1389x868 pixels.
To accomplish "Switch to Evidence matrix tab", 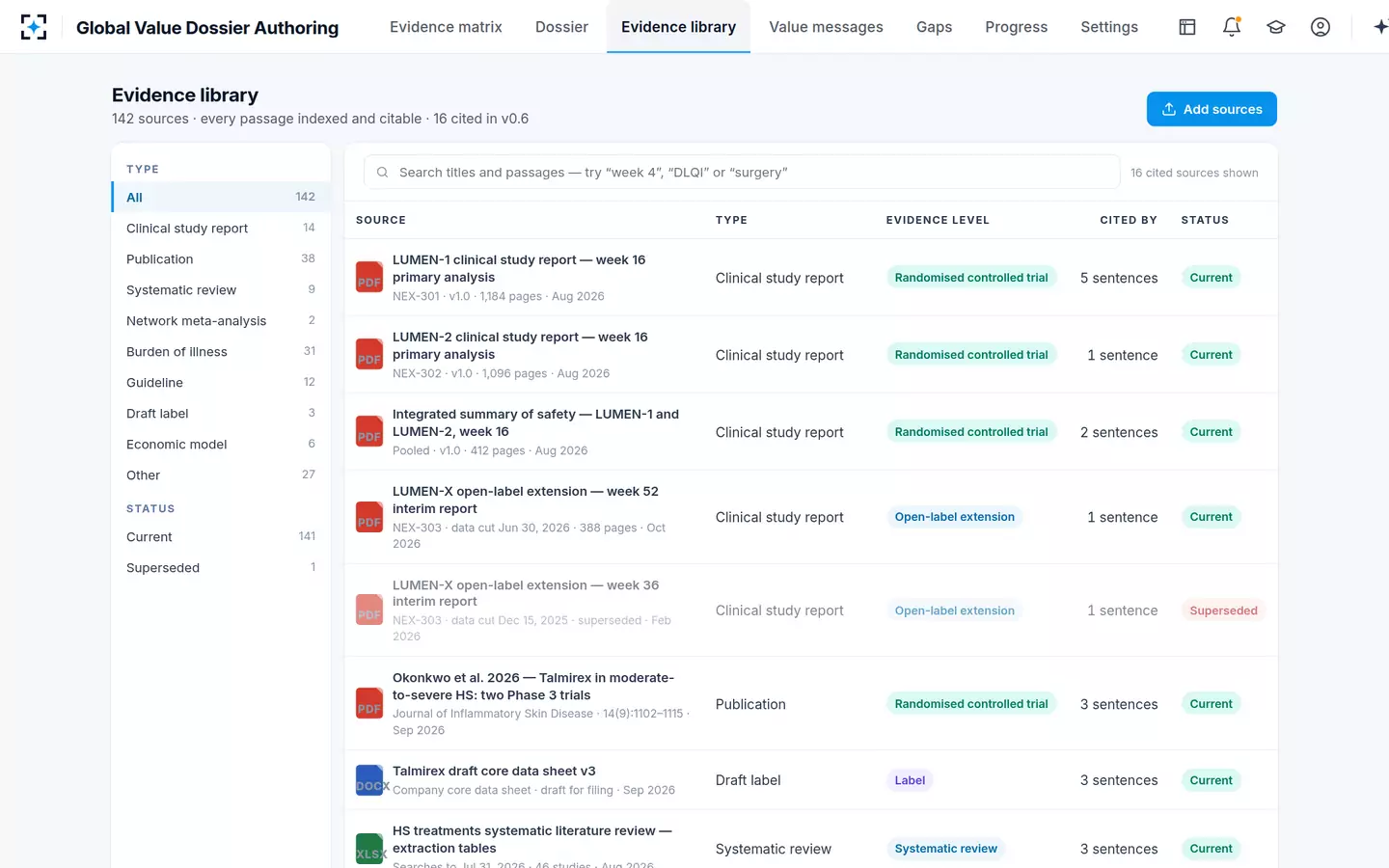I will pyautogui.click(x=446, y=27).
